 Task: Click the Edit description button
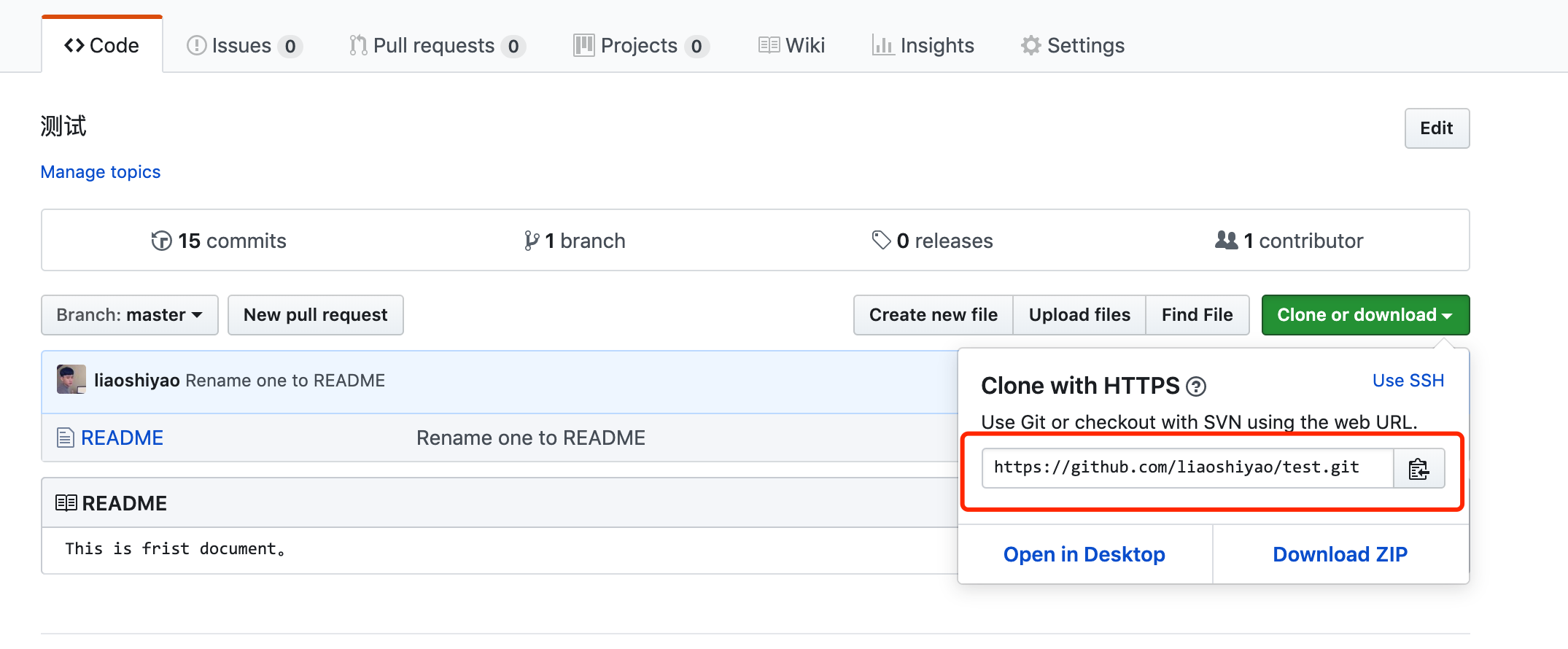(1437, 128)
